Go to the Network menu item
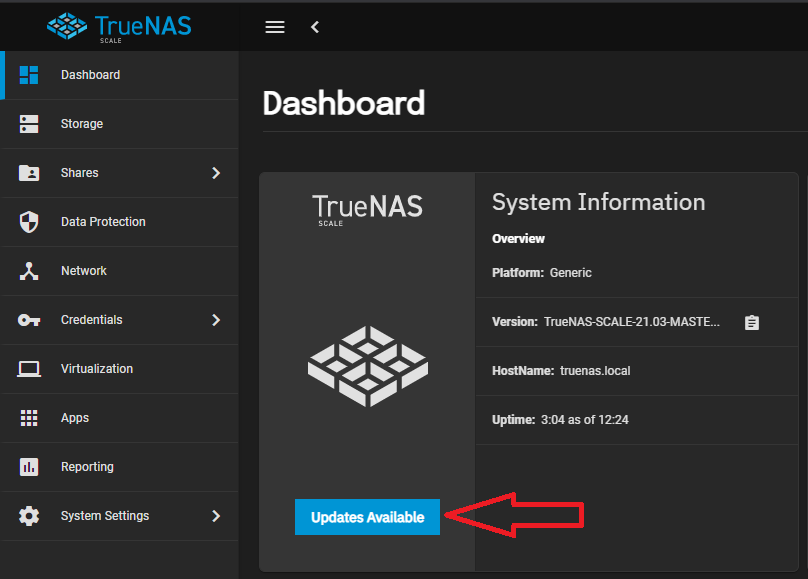Screen dimensions: 808x579 coord(120,271)
